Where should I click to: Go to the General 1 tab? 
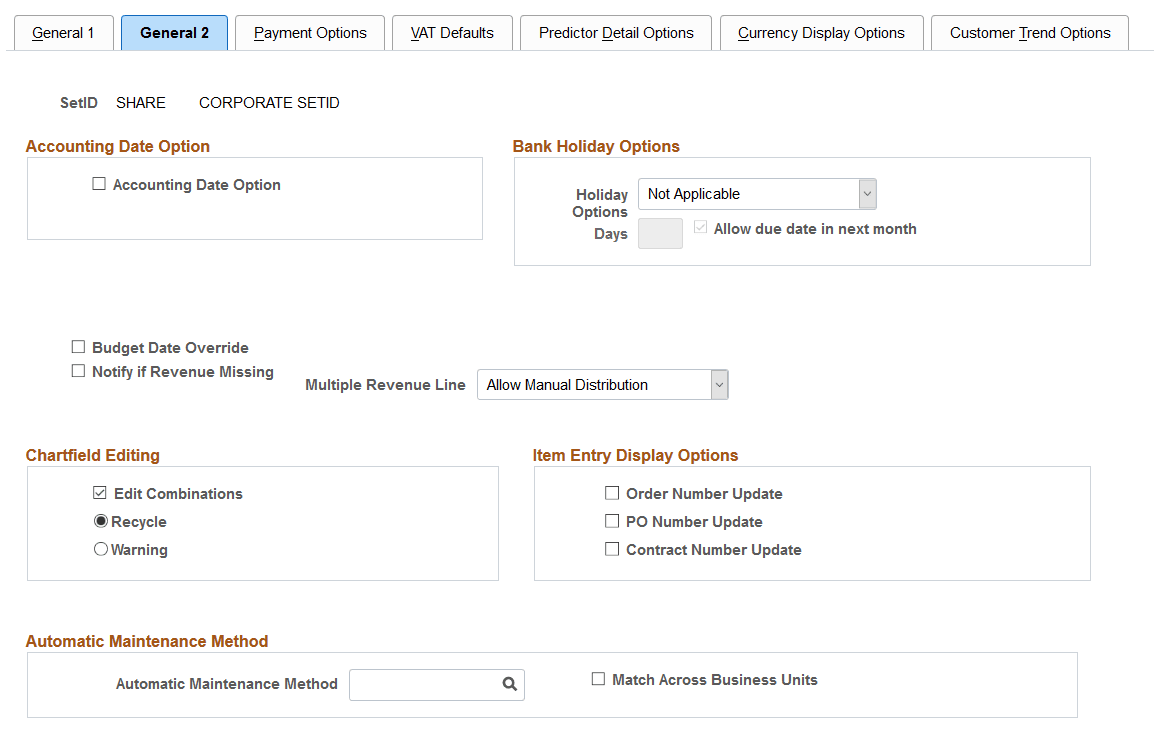pos(63,32)
